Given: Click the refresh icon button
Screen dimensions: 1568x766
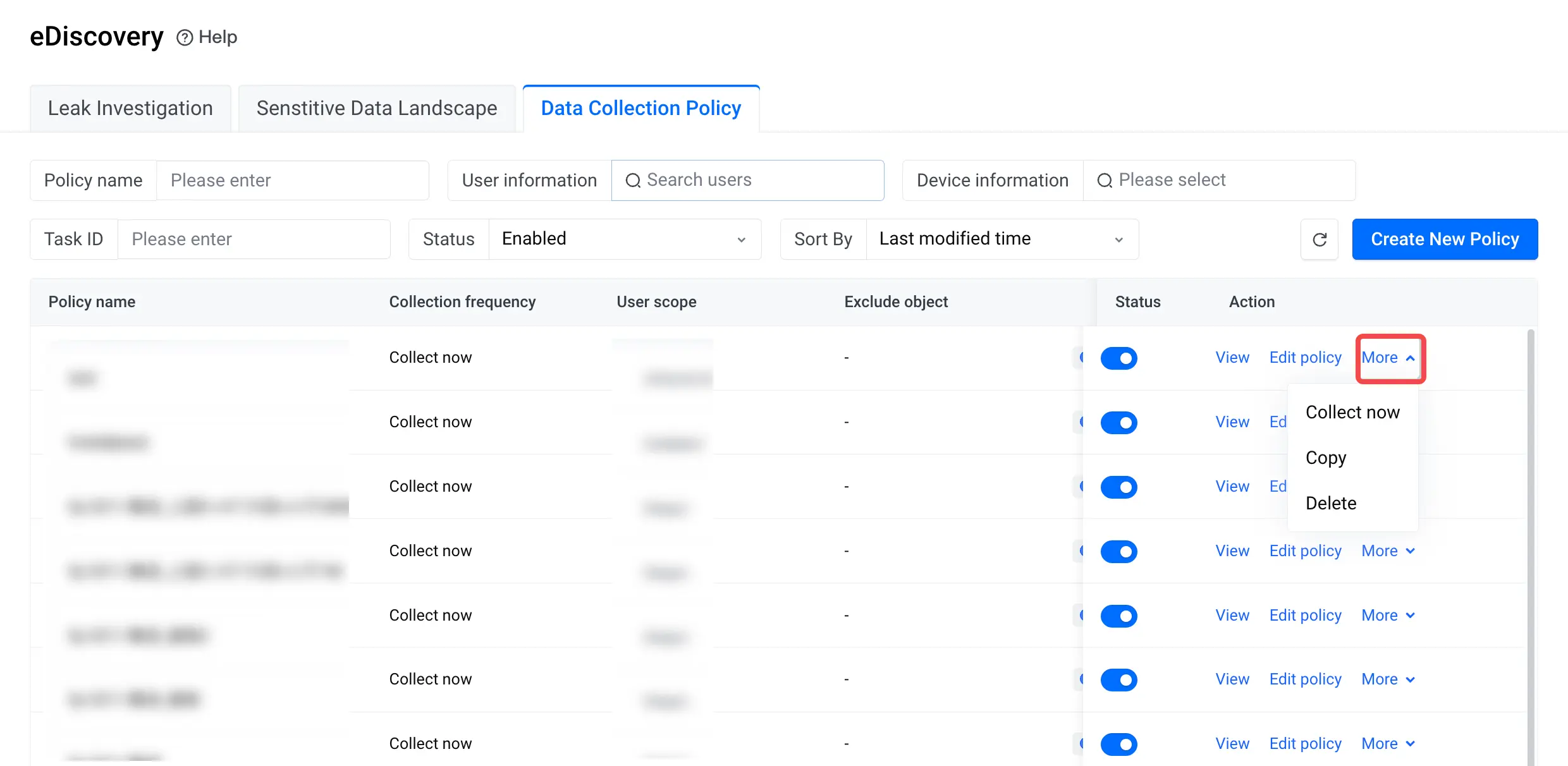Looking at the screenshot, I should point(1320,240).
